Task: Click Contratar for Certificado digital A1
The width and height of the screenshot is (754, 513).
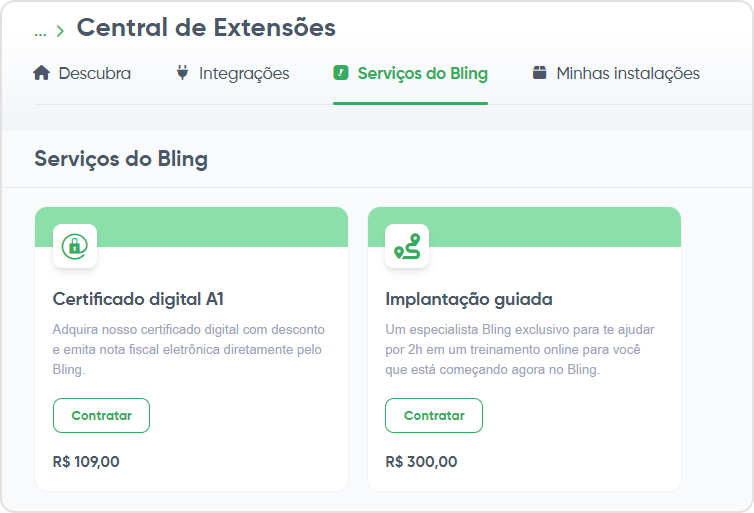Action: [x=101, y=415]
